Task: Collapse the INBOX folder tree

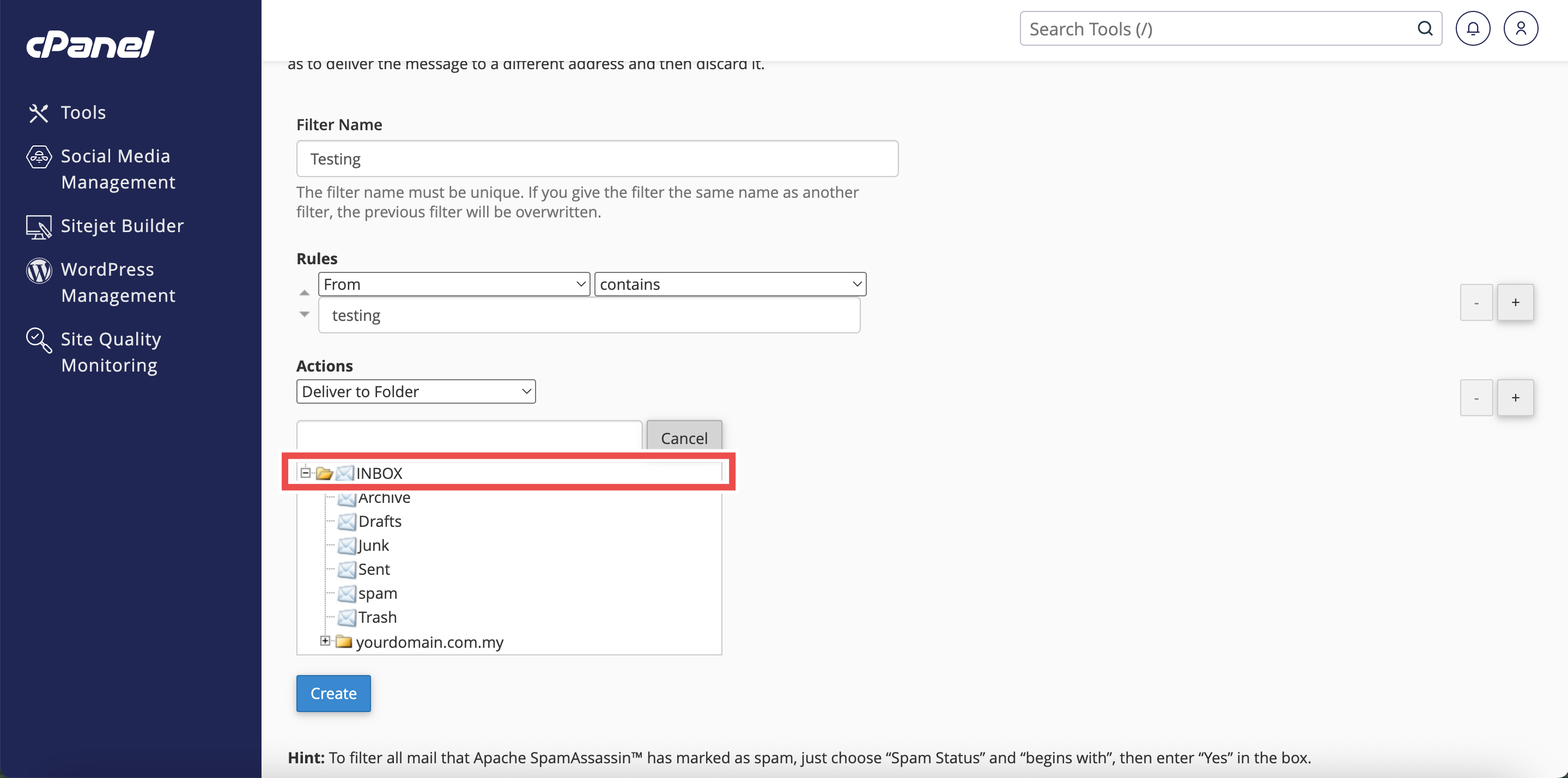Action: click(x=306, y=472)
